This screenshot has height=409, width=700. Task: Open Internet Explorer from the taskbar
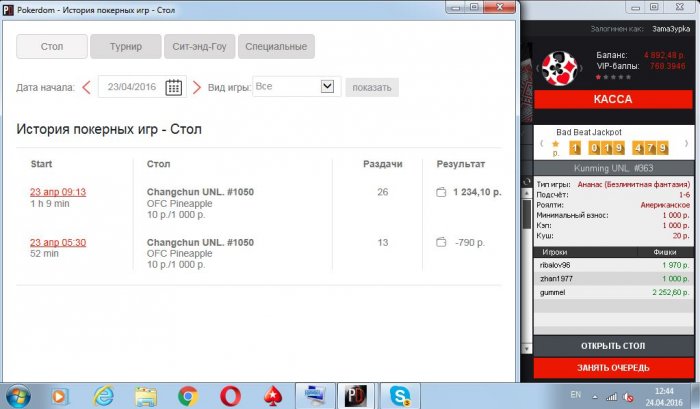(104, 396)
